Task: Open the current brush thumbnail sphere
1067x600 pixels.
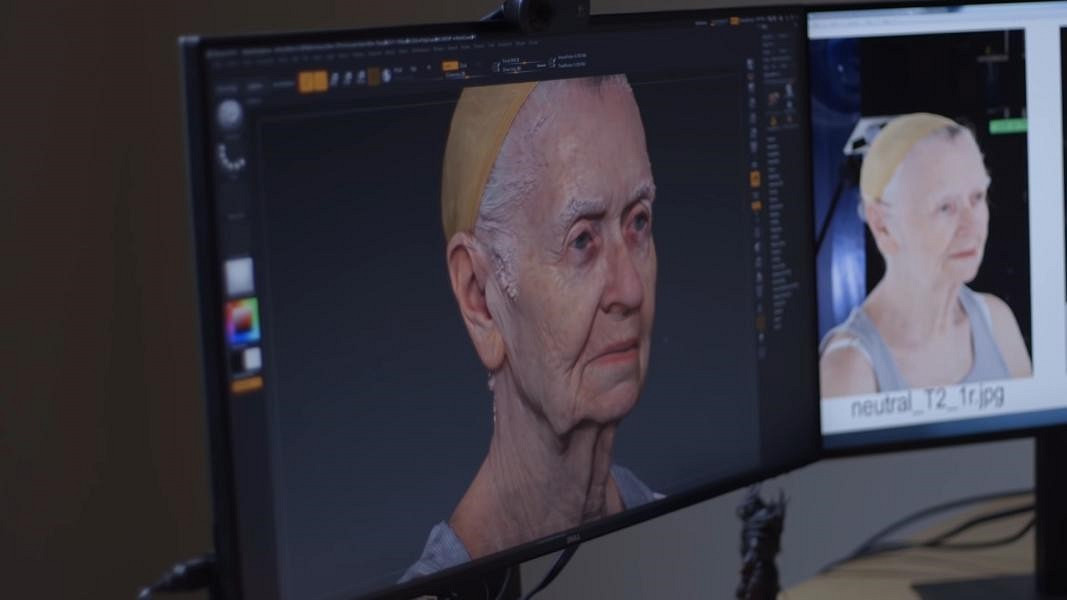Action: [230, 114]
